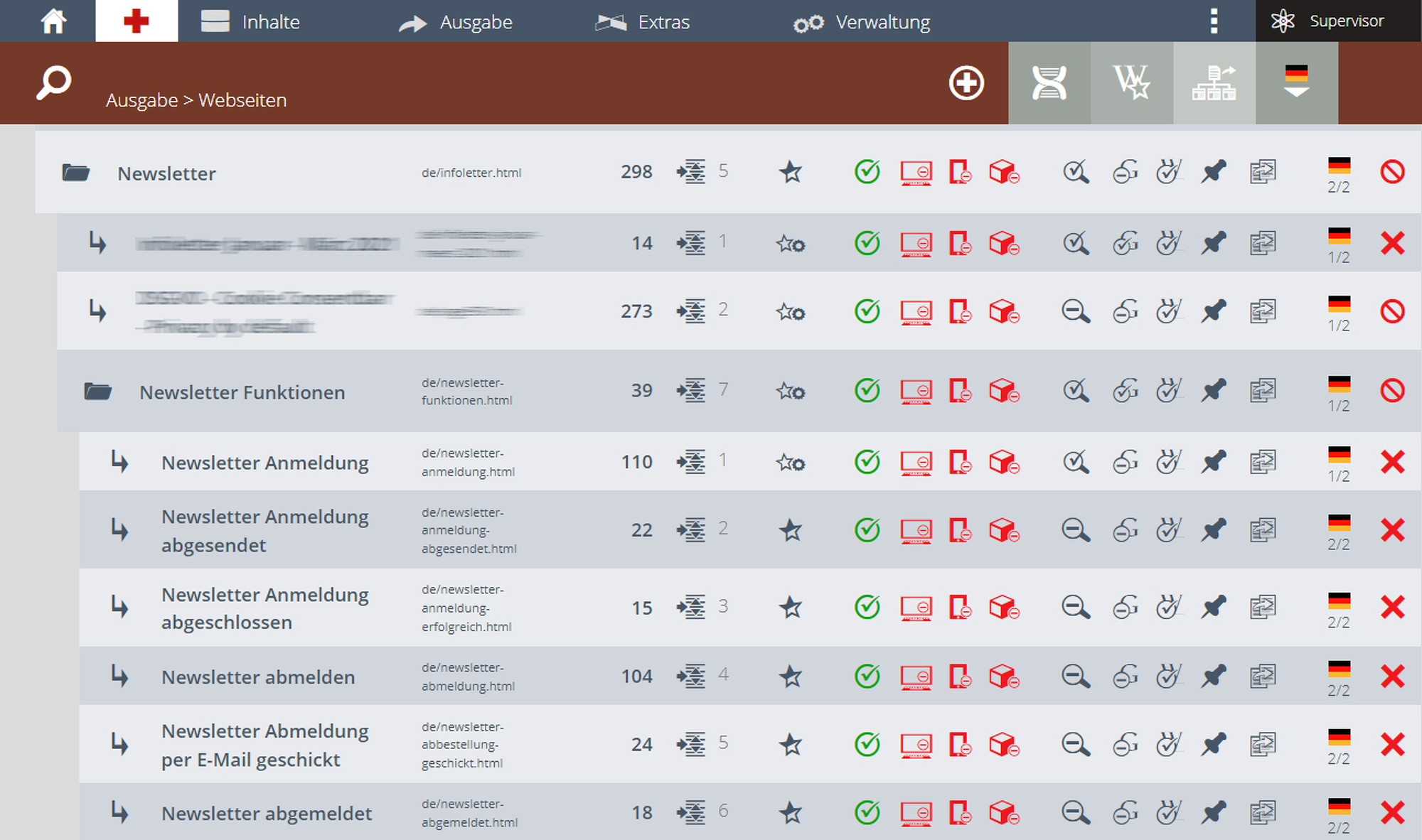Open the three-dot overflow menu
The height and width of the screenshot is (840, 1422).
point(1214,21)
